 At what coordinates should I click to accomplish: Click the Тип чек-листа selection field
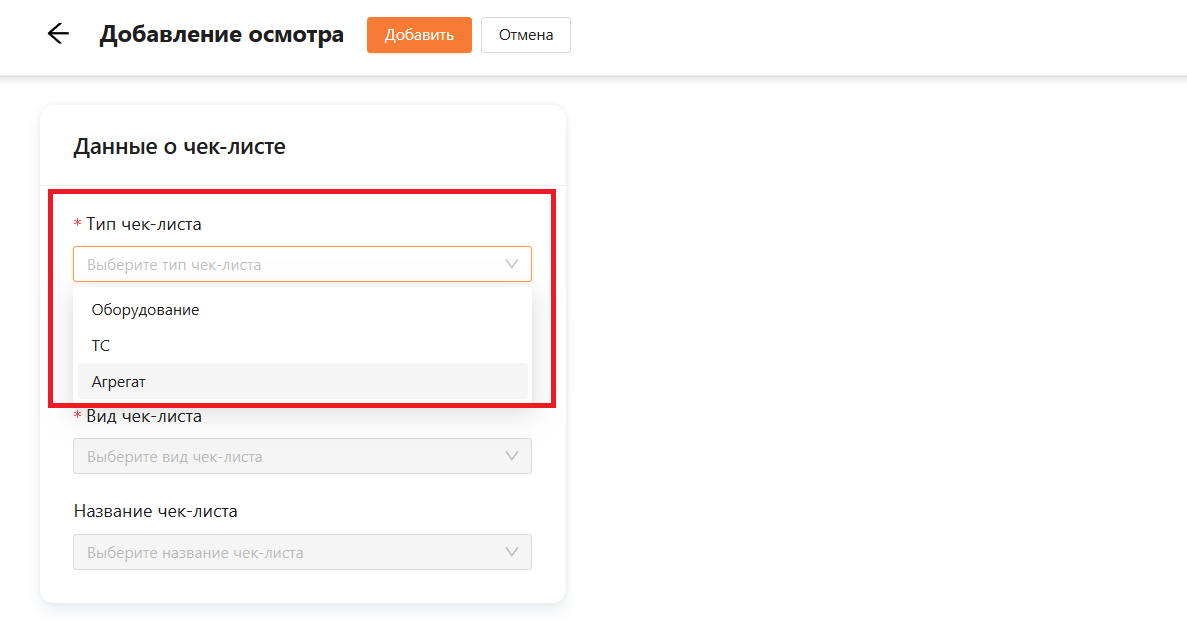(x=290, y=264)
